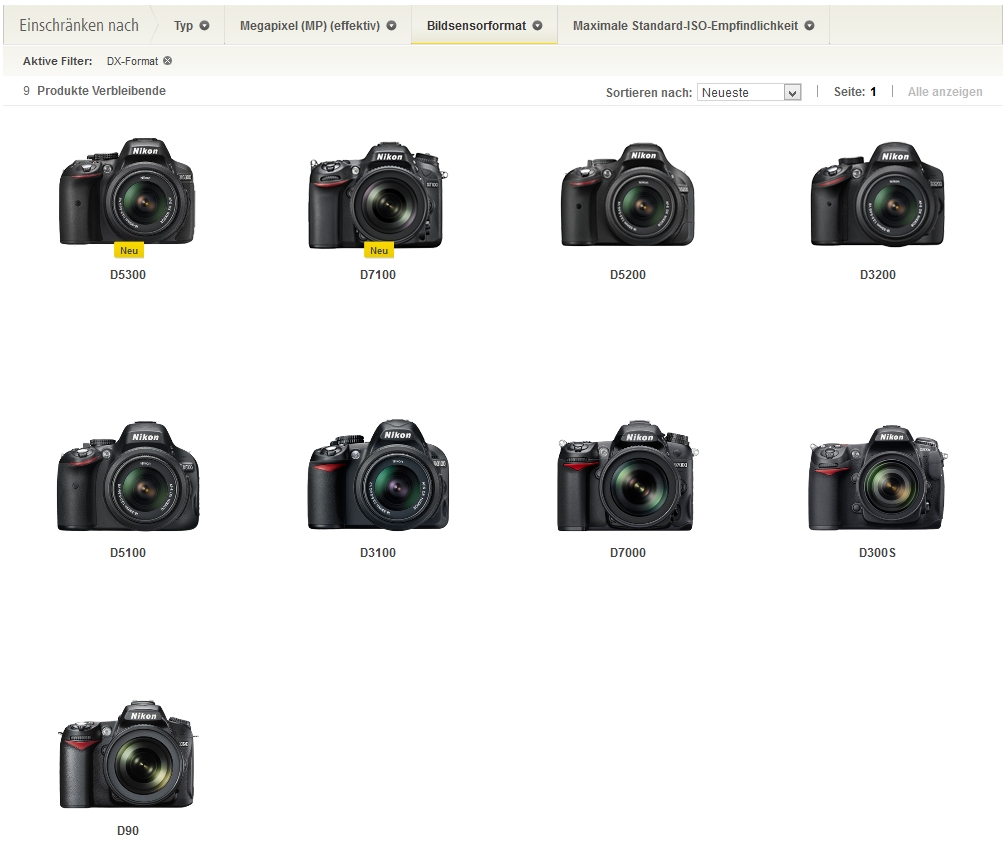Open the D7000 camera image

point(627,476)
